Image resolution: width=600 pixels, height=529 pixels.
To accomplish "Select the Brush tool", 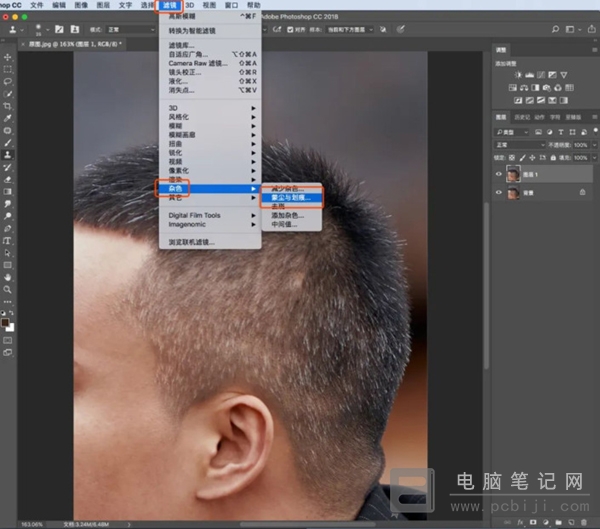I will click(x=7, y=143).
